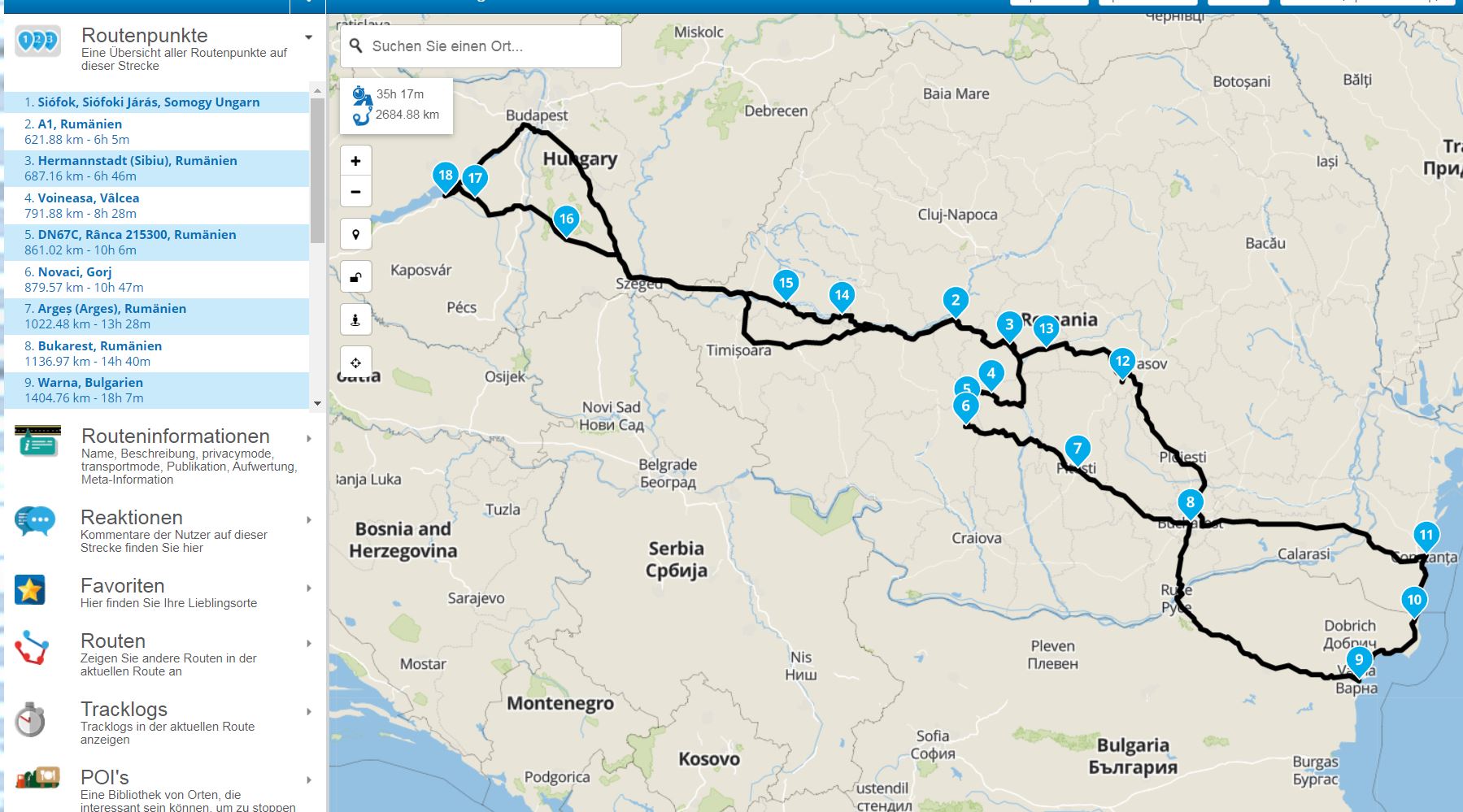This screenshot has height=812, width=1463.
Task: Collapse the Routenpunkte panel arrow
Action: point(308,37)
